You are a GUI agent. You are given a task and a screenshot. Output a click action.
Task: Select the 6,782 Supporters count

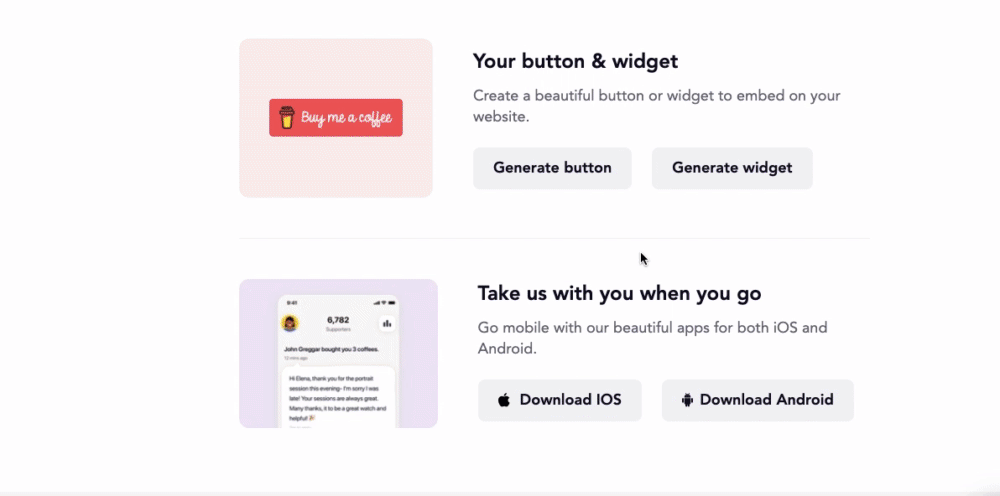339,323
